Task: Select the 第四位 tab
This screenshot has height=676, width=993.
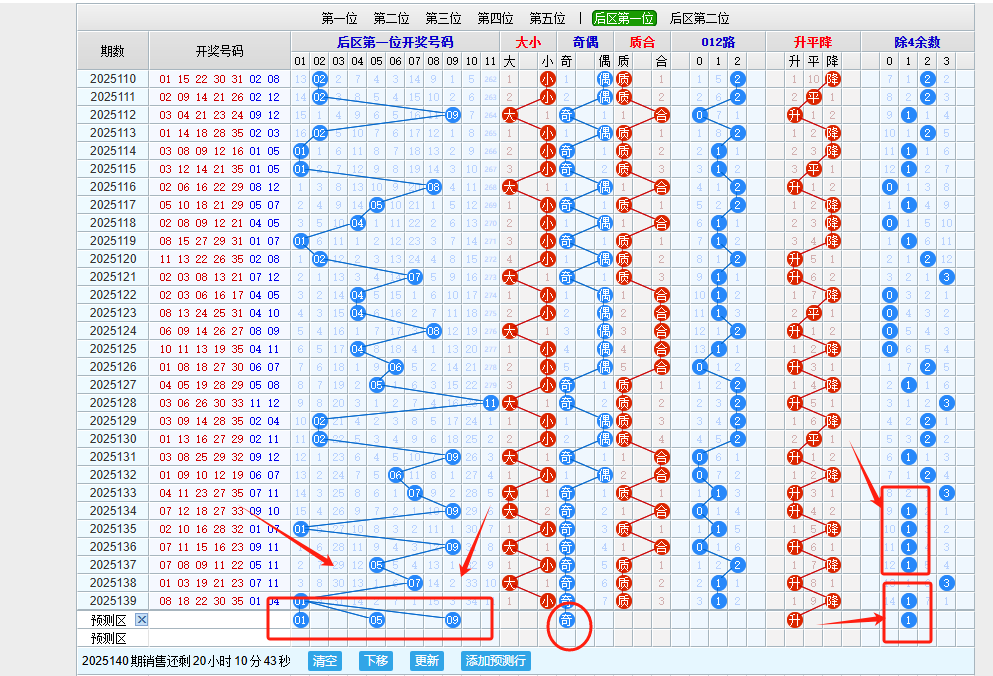Action: click(495, 18)
